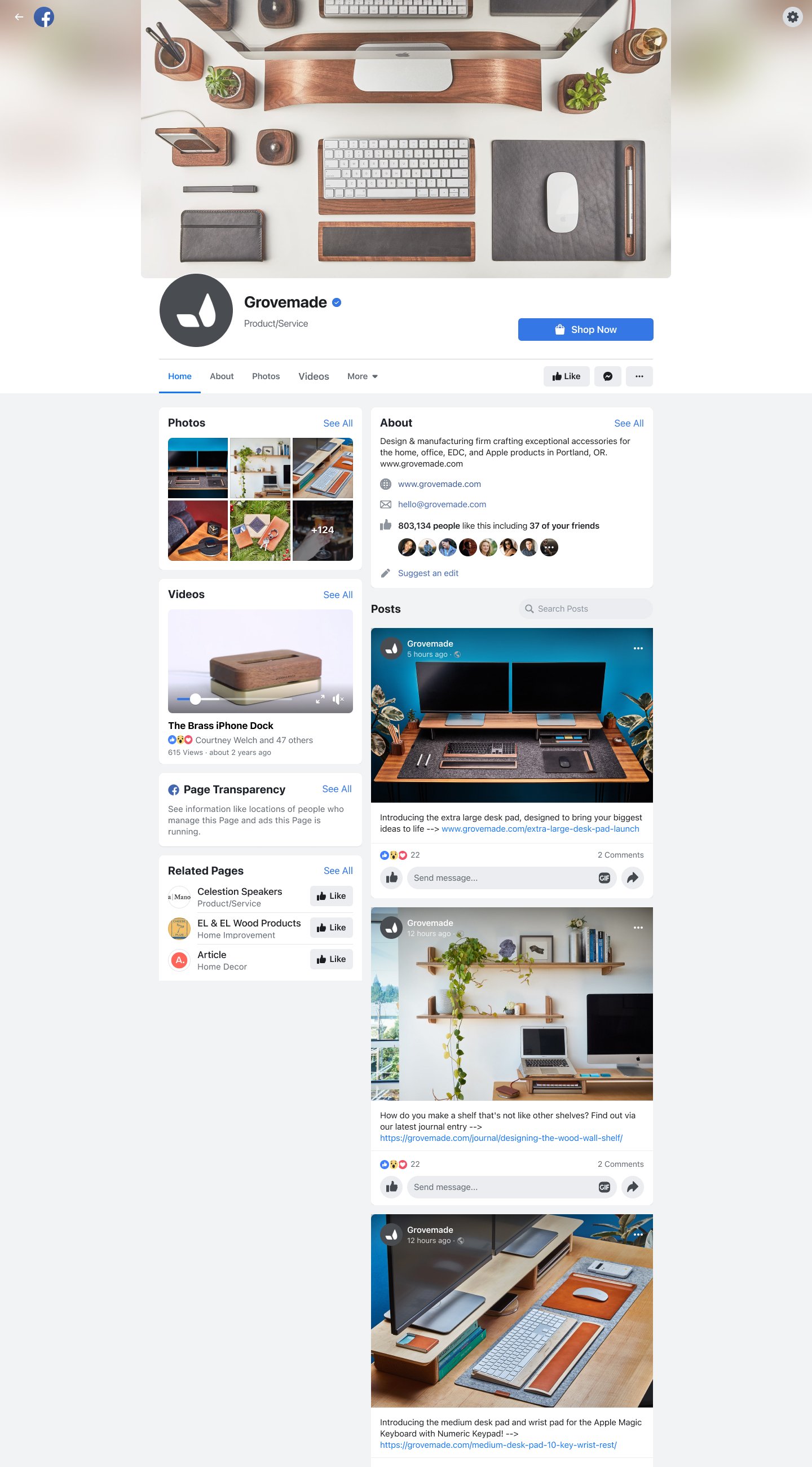Open the Facebook logo home icon
Viewport: 812px width, 1467px height.
coord(44,17)
